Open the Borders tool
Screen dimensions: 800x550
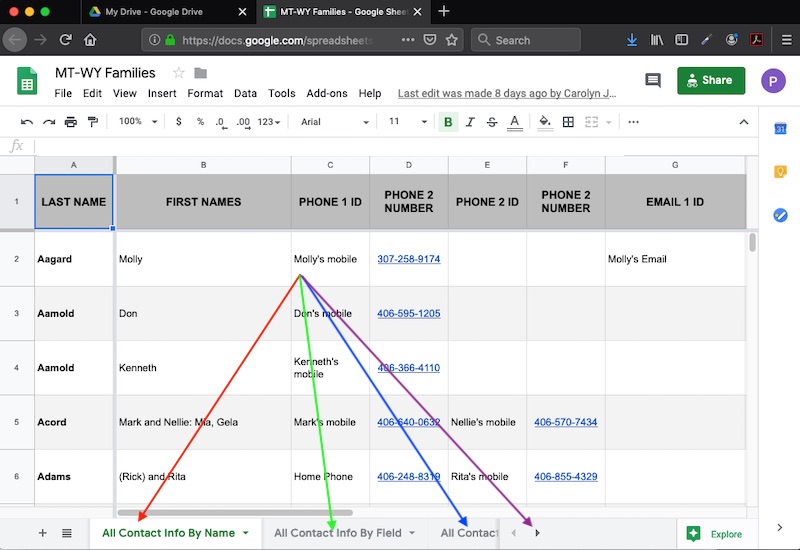tap(568, 122)
